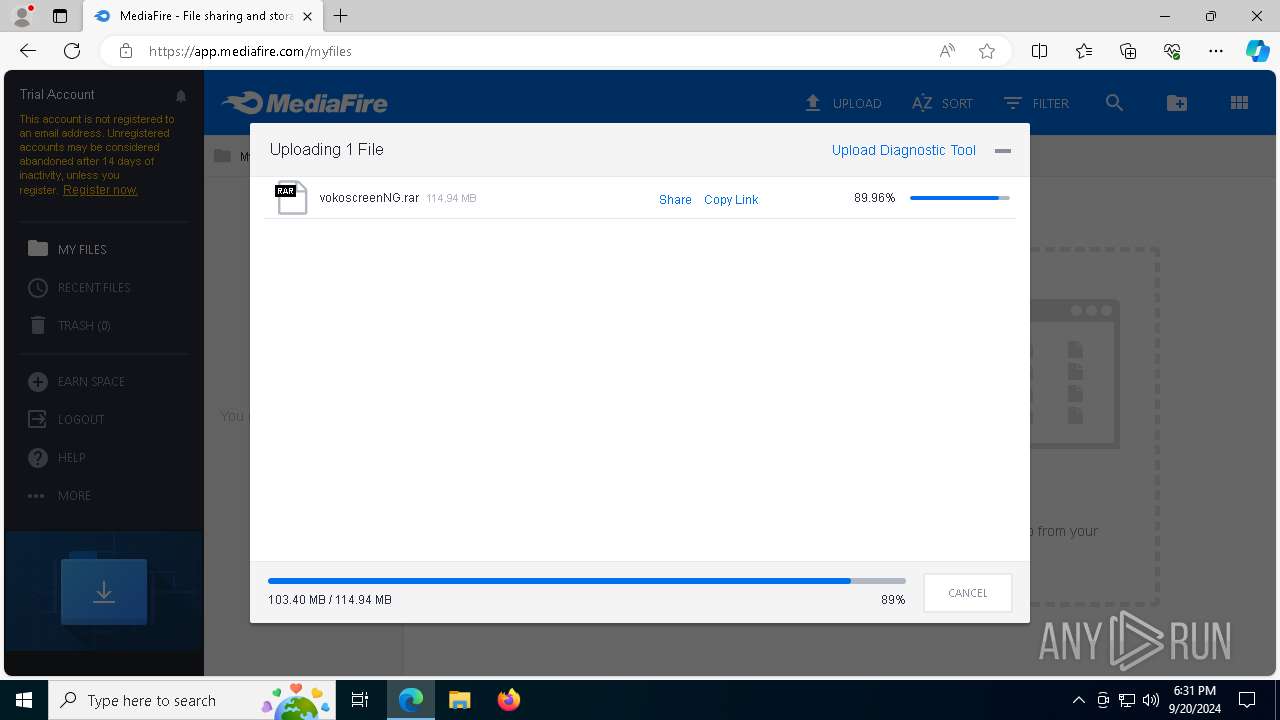
Task: Click the notification bell icon
Action: (x=181, y=96)
